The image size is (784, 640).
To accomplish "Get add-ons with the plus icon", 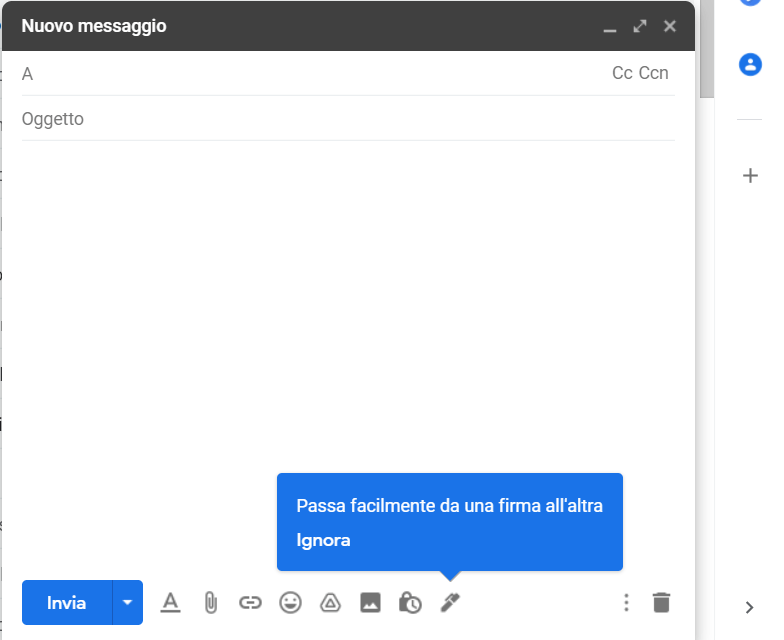I will pyautogui.click(x=750, y=176).
